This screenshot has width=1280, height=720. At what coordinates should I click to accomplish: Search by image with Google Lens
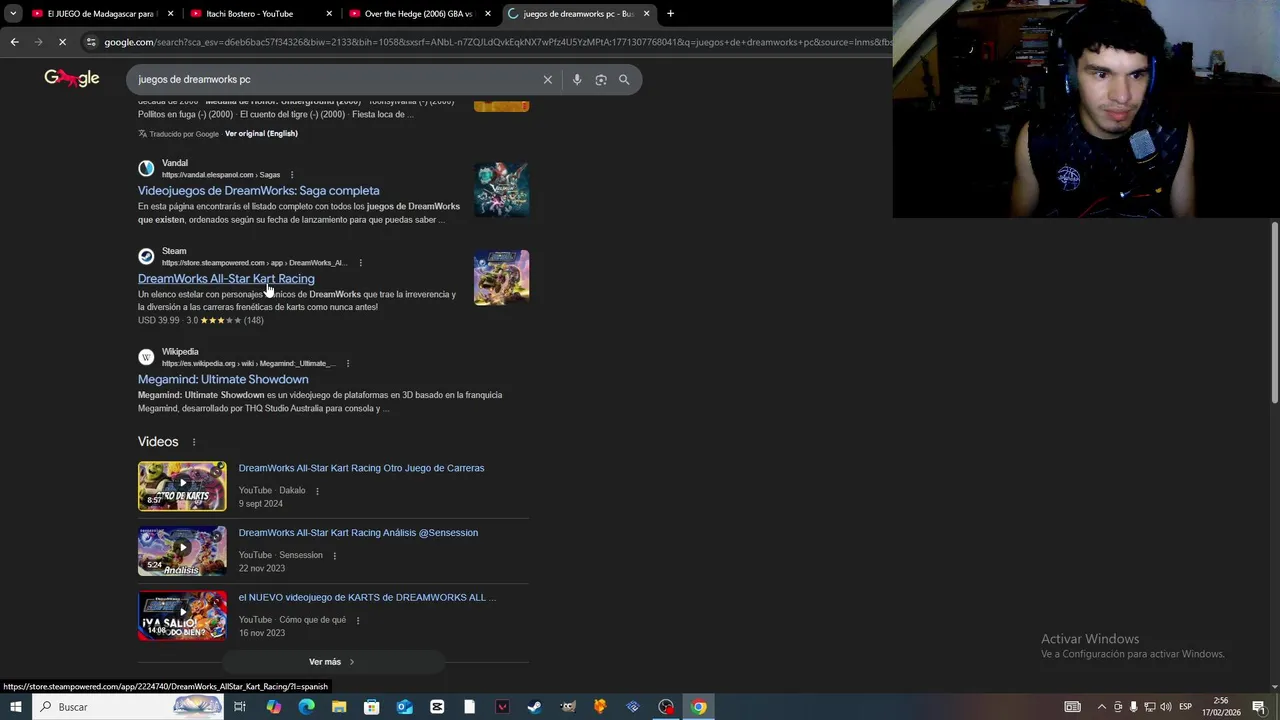(601, 80)
